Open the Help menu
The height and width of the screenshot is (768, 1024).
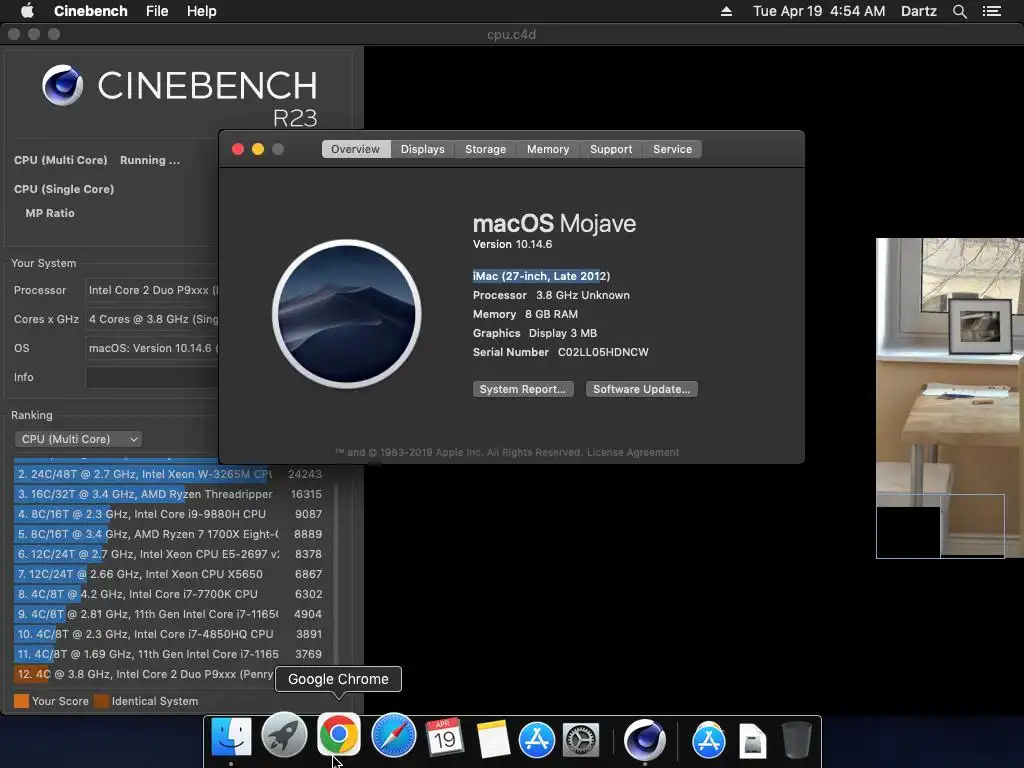(x=201, y=11)
